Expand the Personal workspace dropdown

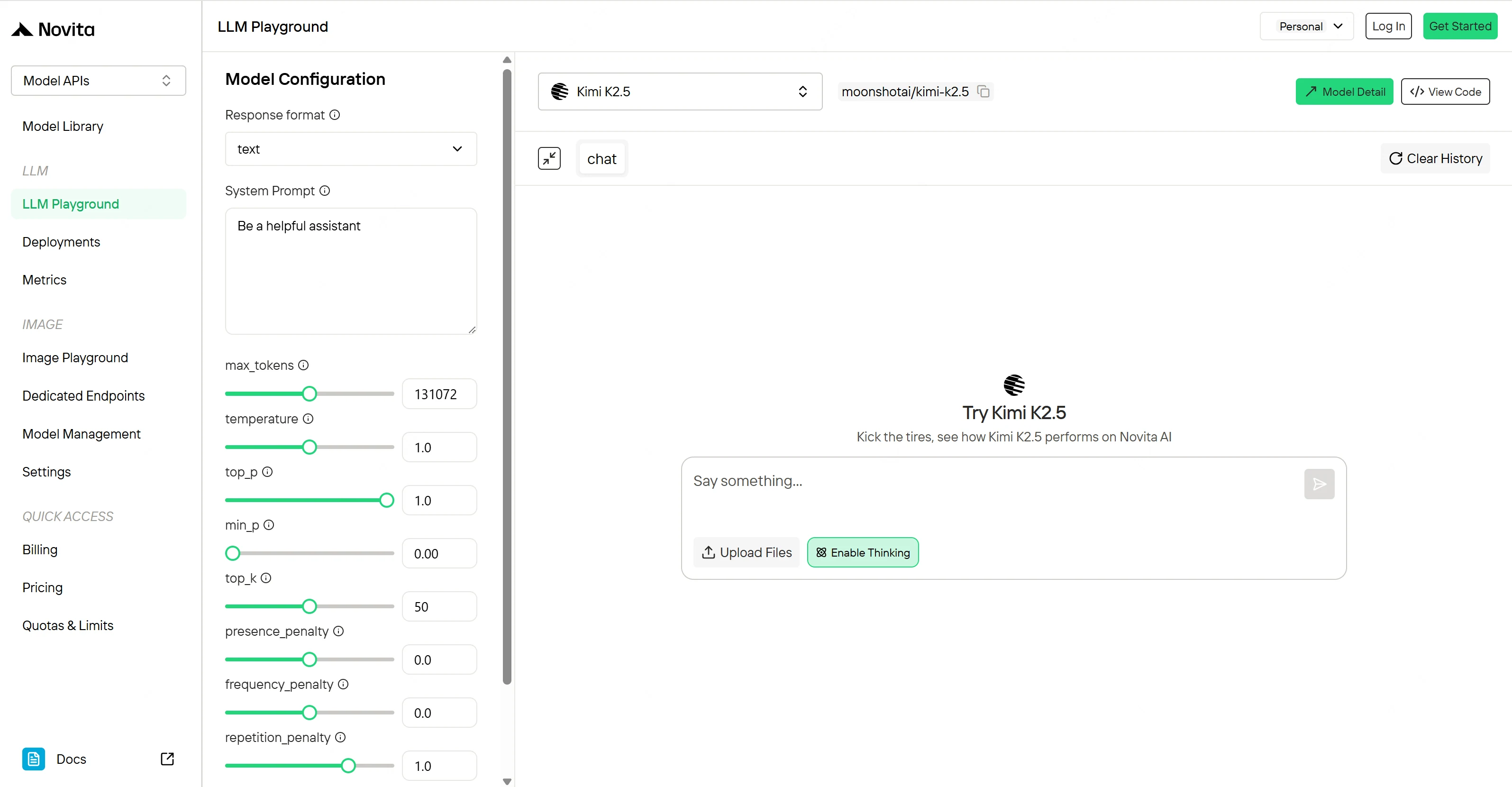(x=1307, y=27)
